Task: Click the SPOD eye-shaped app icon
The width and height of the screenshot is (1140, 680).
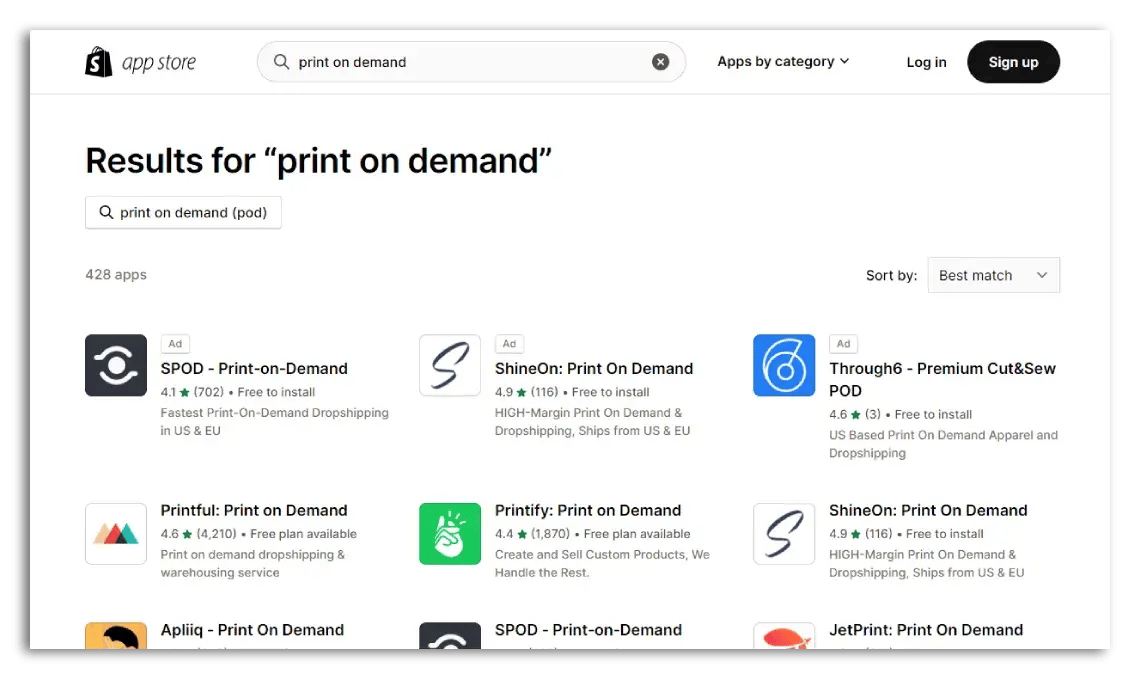Action: [115, 365]
